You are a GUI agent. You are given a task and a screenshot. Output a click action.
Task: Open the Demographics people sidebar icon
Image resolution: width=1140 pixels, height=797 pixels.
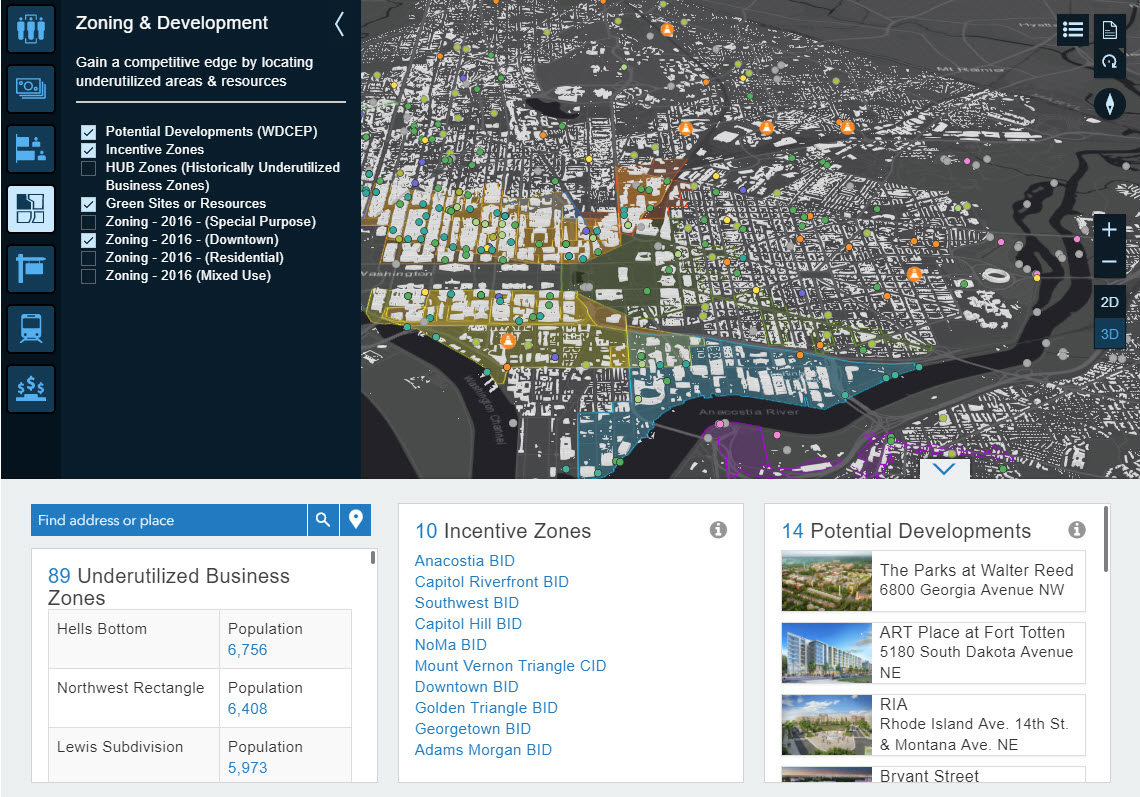[31, 29]
